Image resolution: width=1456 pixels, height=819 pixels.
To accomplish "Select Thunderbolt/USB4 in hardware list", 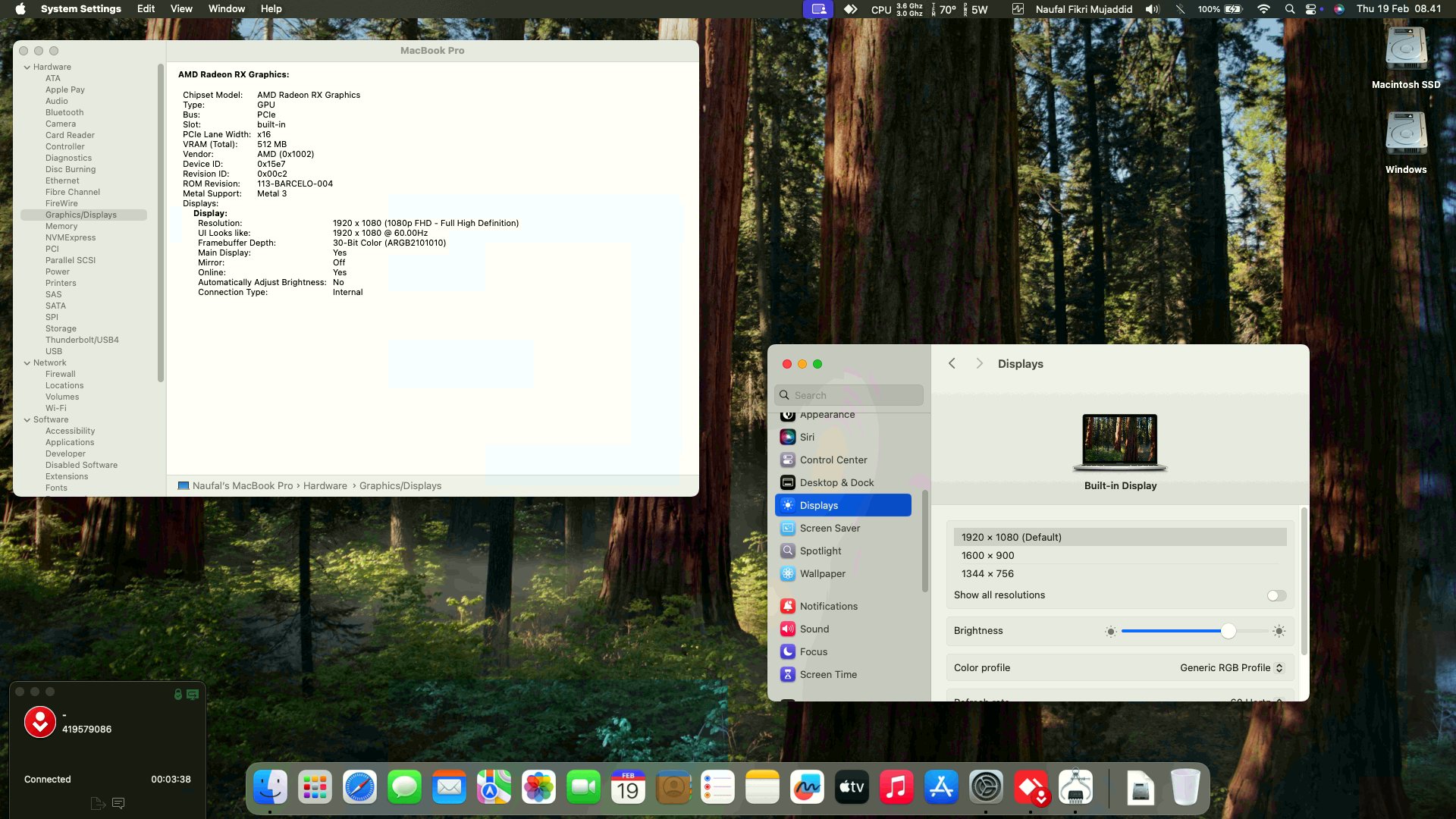I will pos(82,340).
